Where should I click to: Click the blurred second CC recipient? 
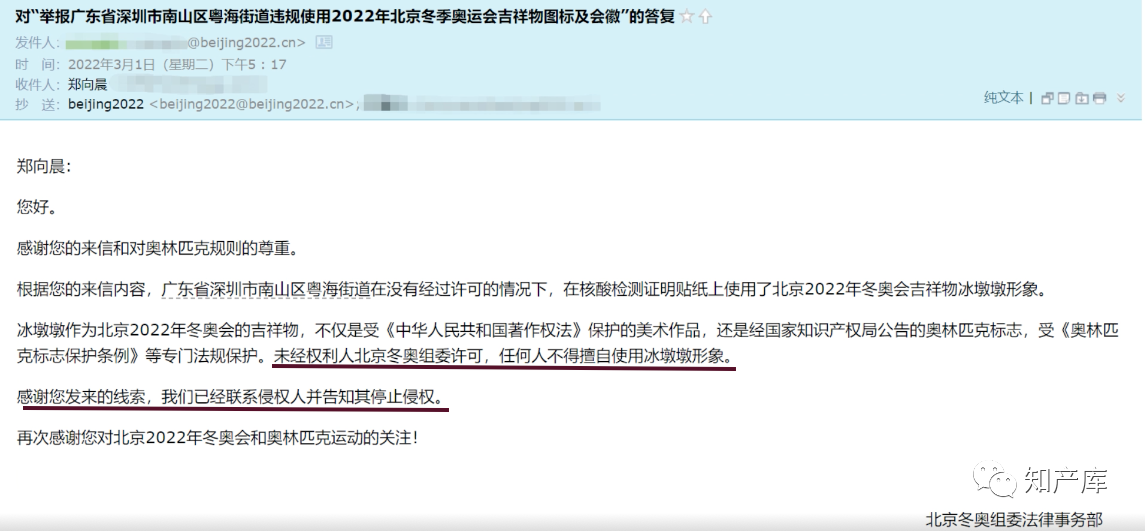tap(482, 104)
